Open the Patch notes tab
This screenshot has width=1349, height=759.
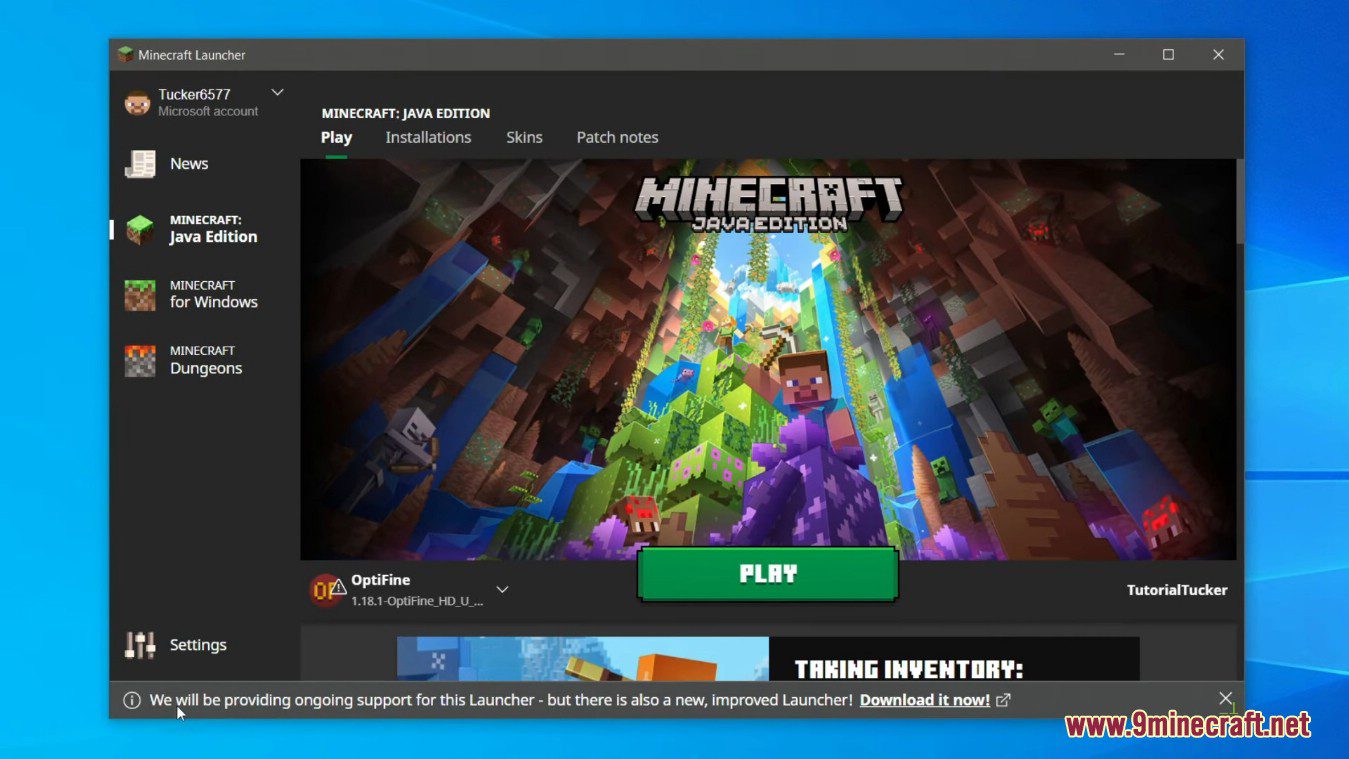(617, 137)
